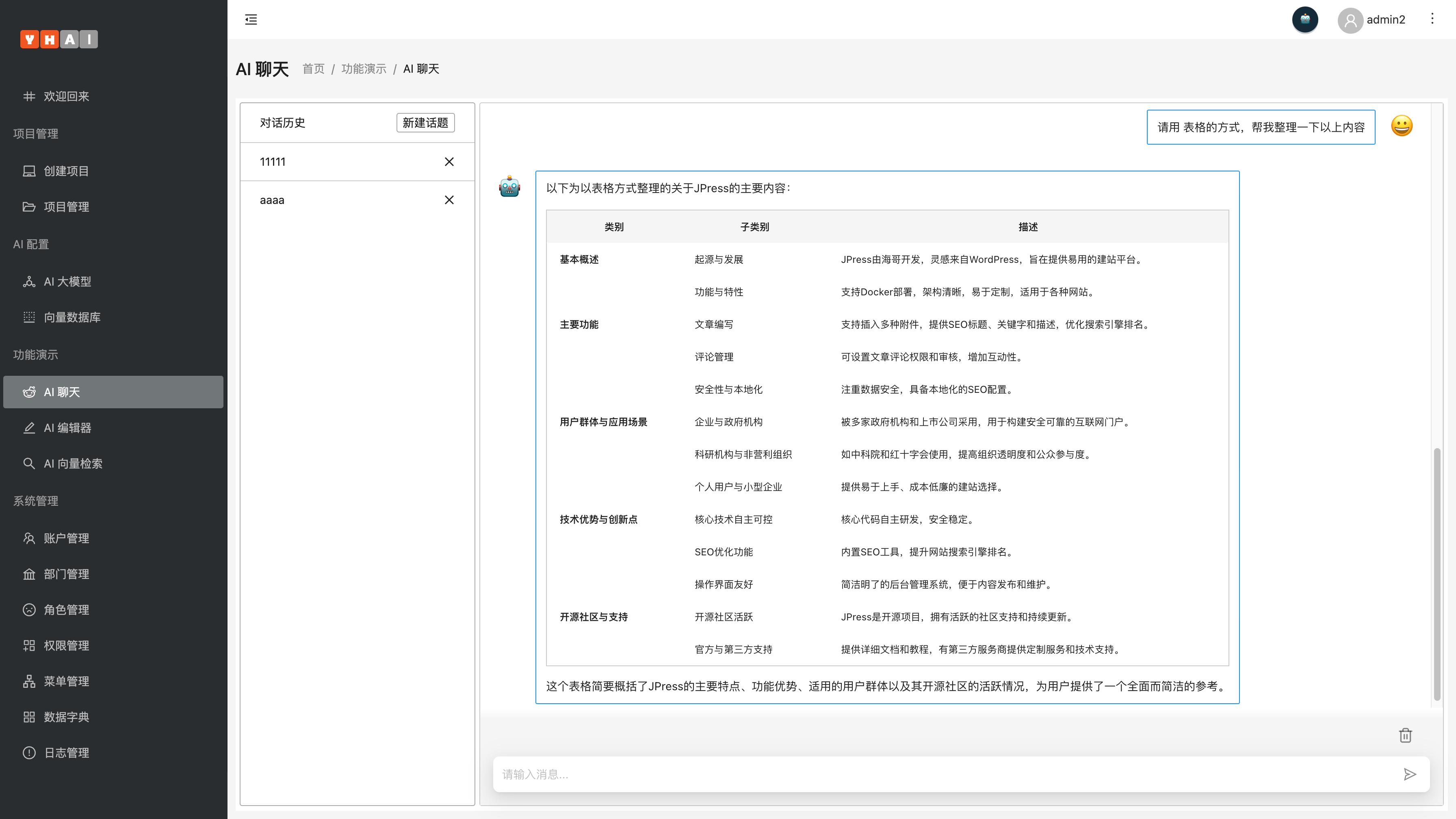The width and height of the screenshot is (1456, 819).
Task: Click the trash icon to clear chat
Action: [1406, 735]
